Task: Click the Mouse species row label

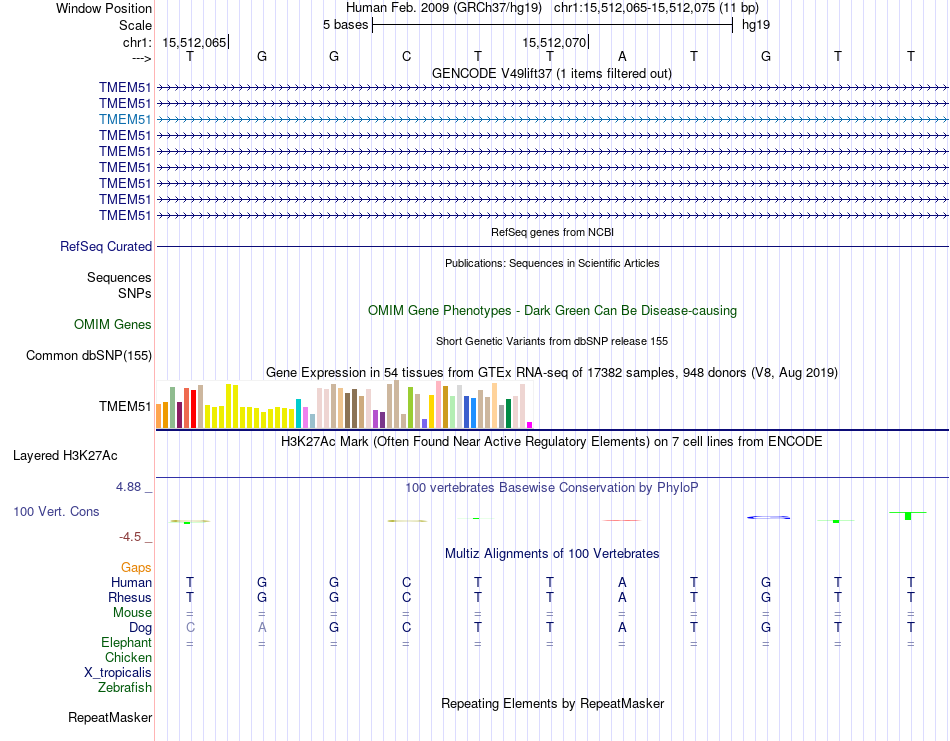Action: (x=132, y=613)
